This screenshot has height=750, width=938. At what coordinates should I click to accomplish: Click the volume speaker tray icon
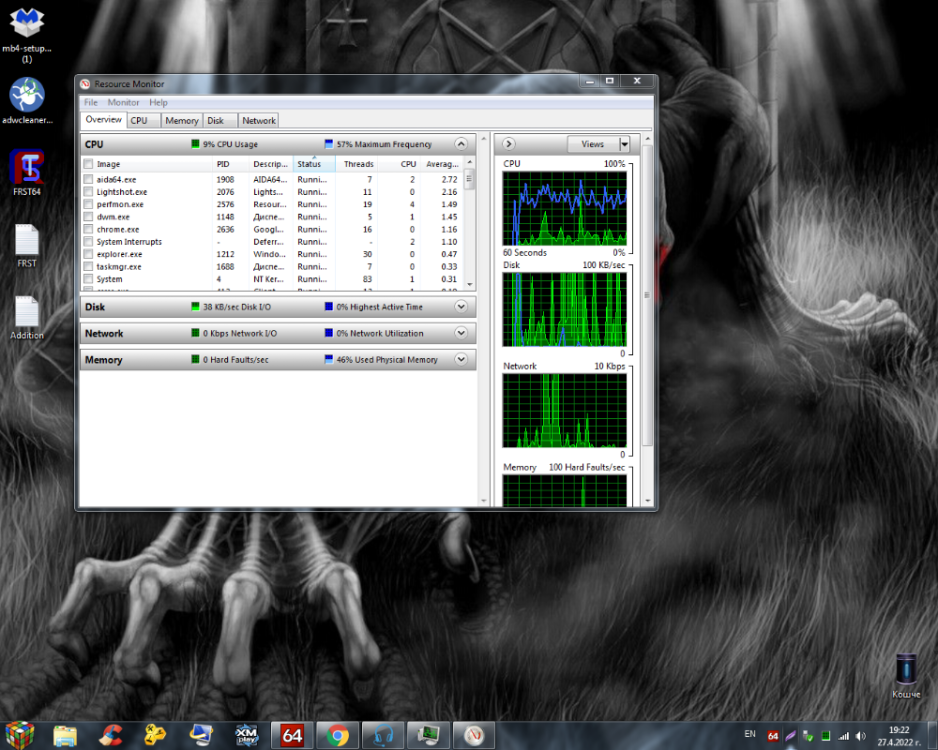(861, 736)
